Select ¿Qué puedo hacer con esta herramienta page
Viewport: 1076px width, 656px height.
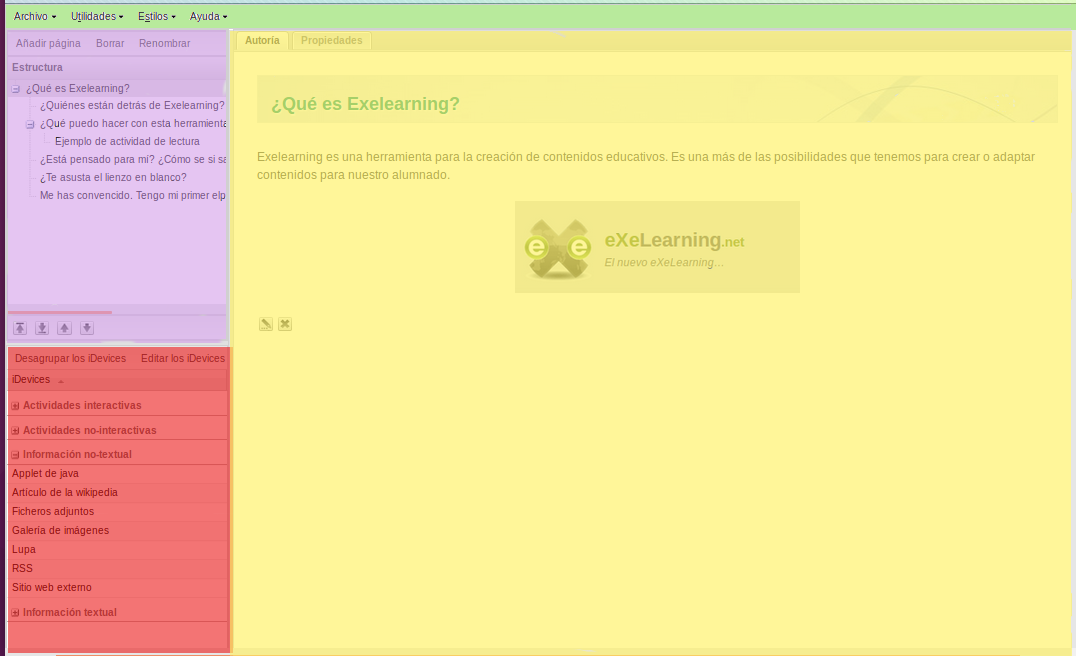click(133, 124)
